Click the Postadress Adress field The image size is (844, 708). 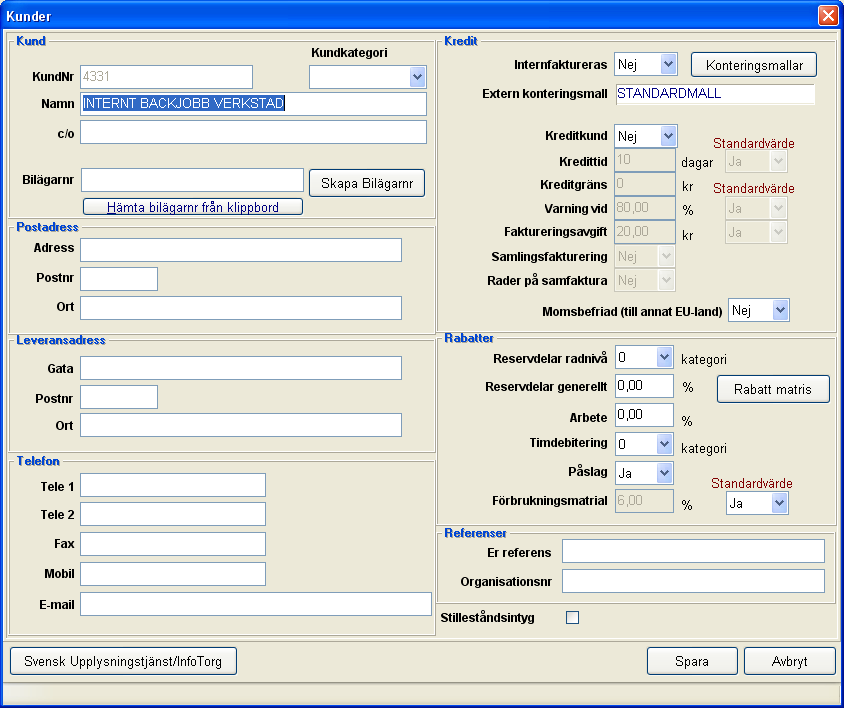click(x=241, y=250)
